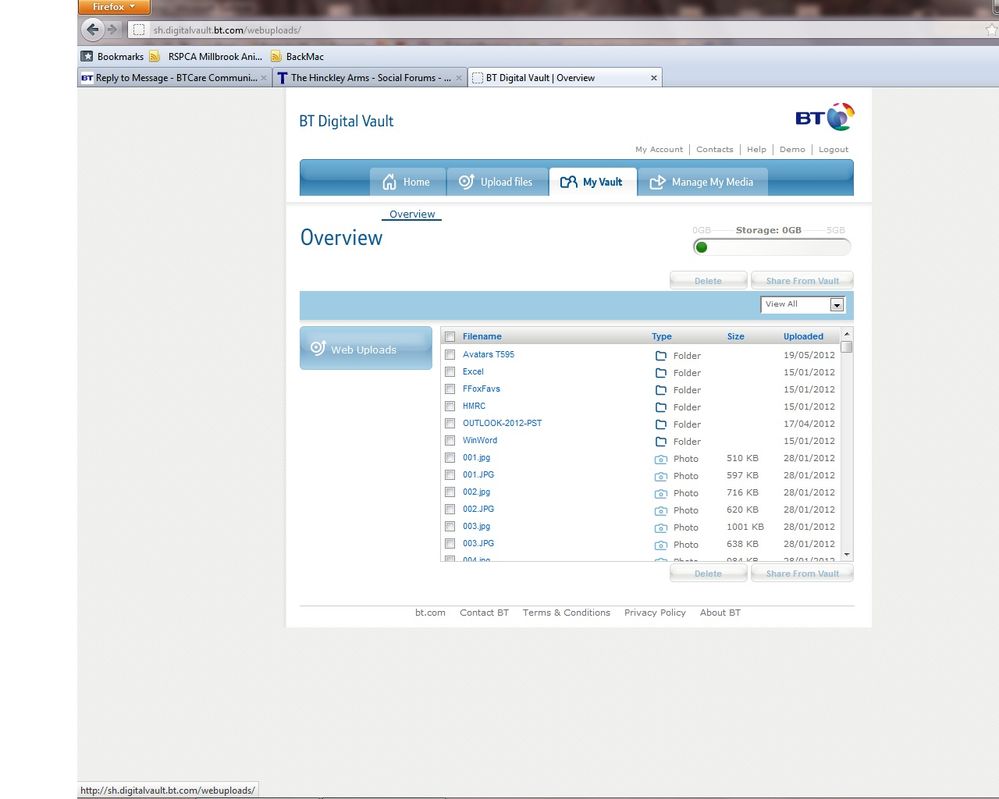This screenshot has height=799, width=999.
Task: Click the browser forward arrow button
Action: pos(113,29)
